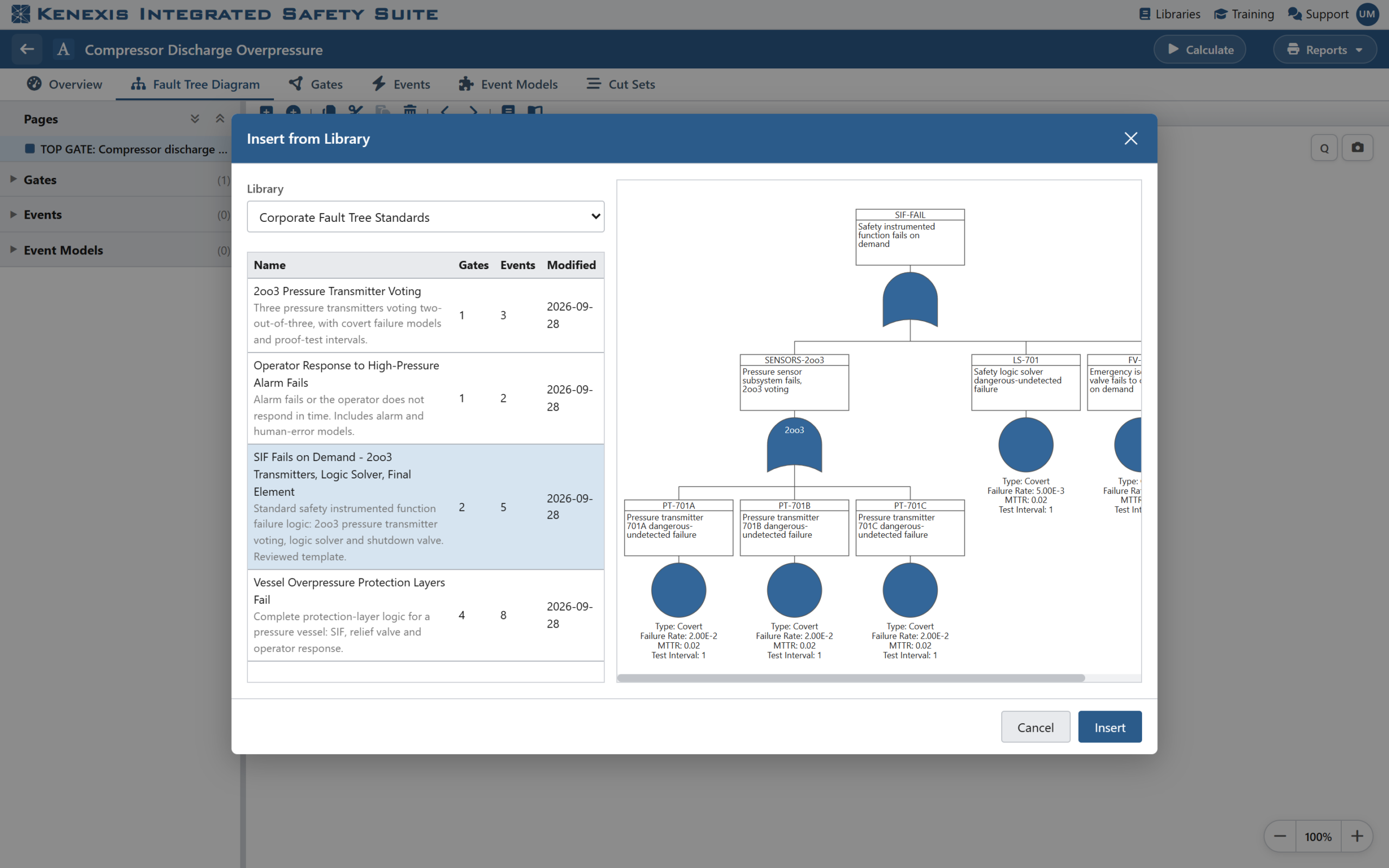The height and width of the screenshot is (868, 1389).
Task: Click the PT-701A event circle in preview
Action: point(678,590)
